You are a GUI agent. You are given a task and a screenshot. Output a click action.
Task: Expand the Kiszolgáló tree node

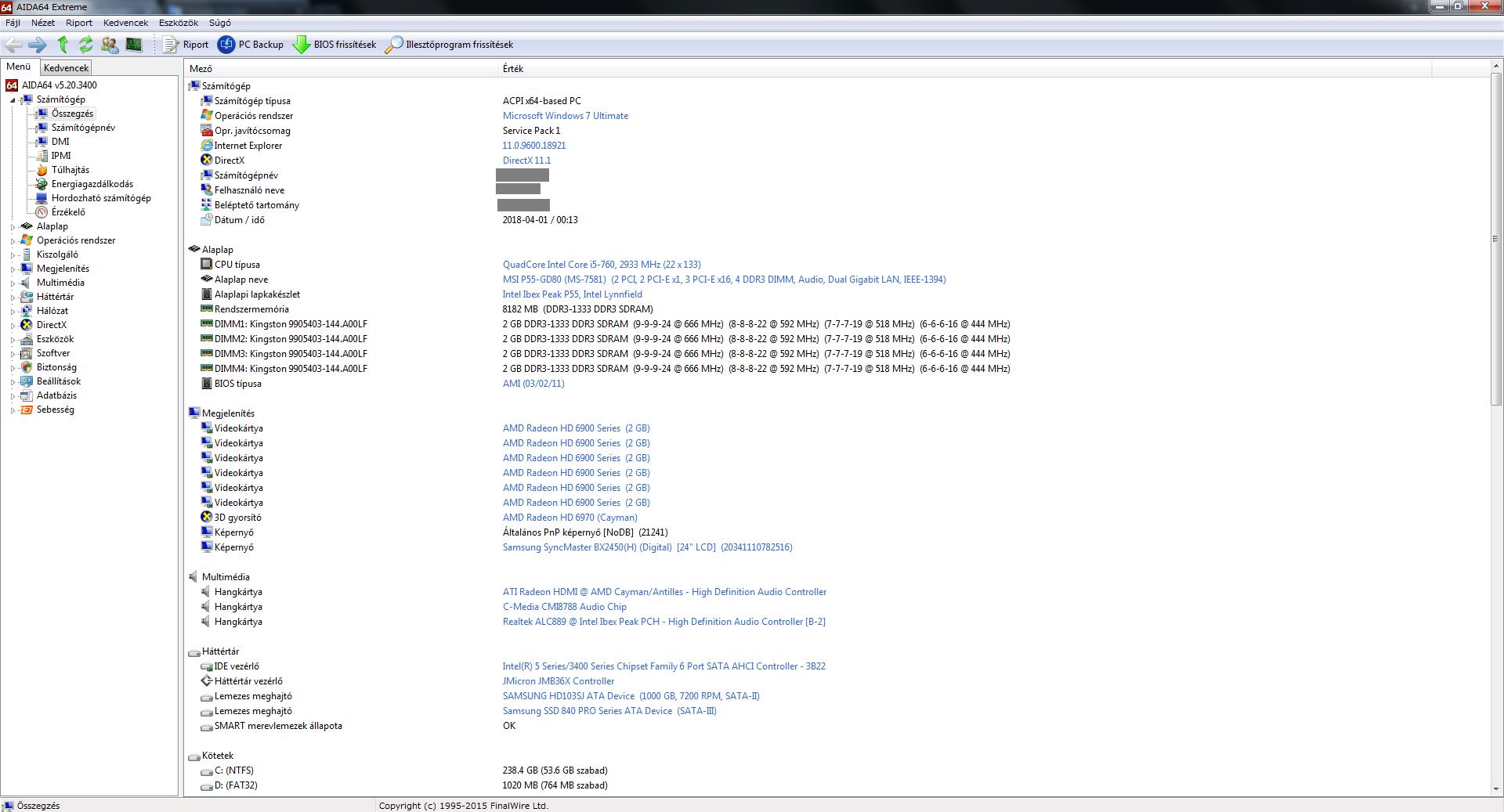[x=13, y=255]
